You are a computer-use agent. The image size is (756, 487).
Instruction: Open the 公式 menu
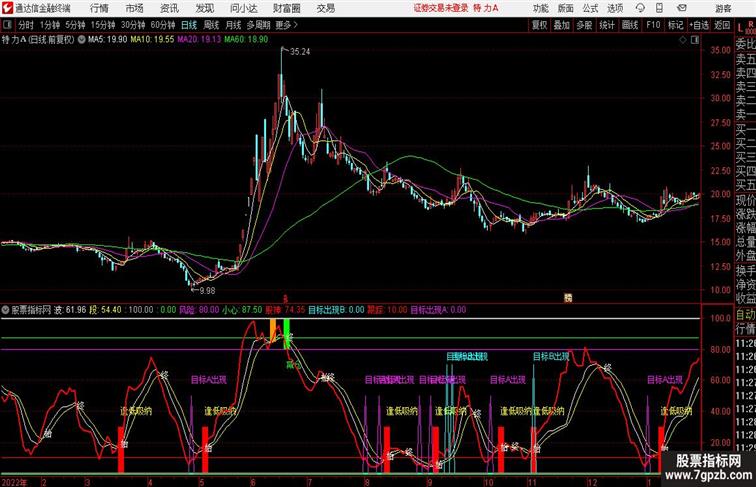tap(590, 8)
